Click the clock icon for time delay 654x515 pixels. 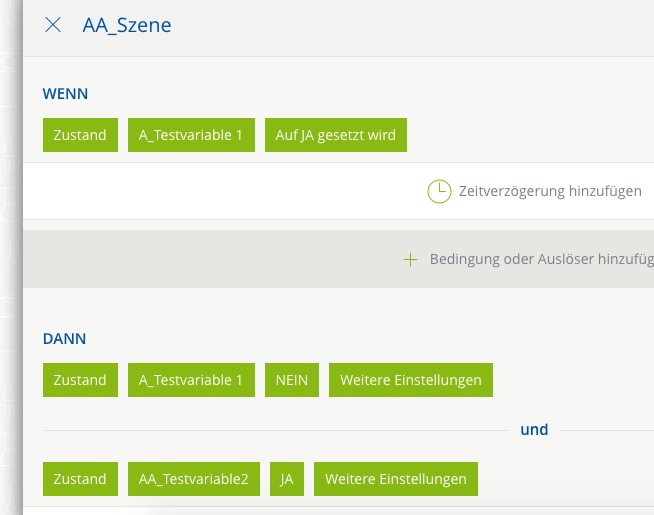point(439,191)
